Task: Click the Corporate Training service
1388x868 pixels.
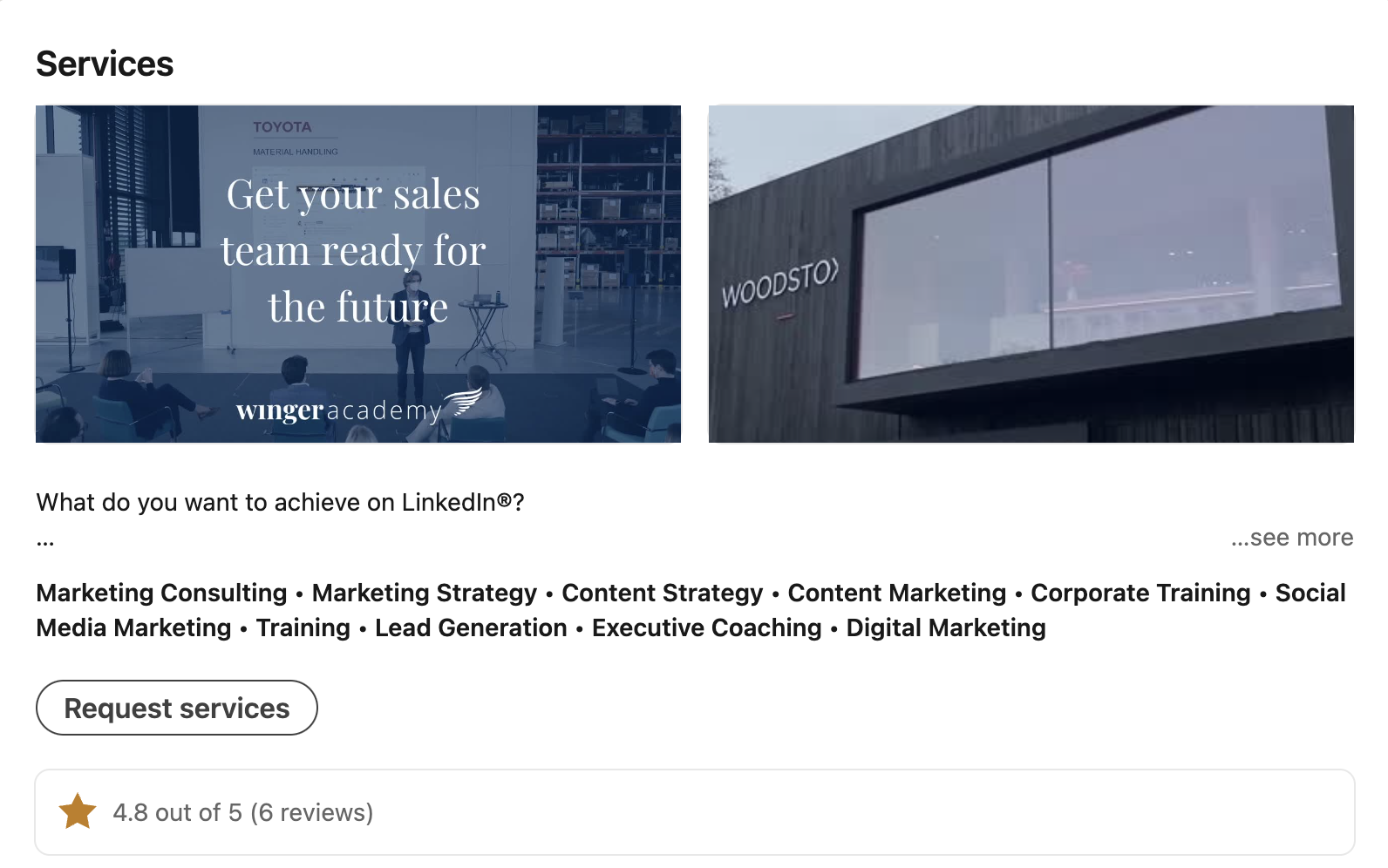Action: [x=1140, y=593]
